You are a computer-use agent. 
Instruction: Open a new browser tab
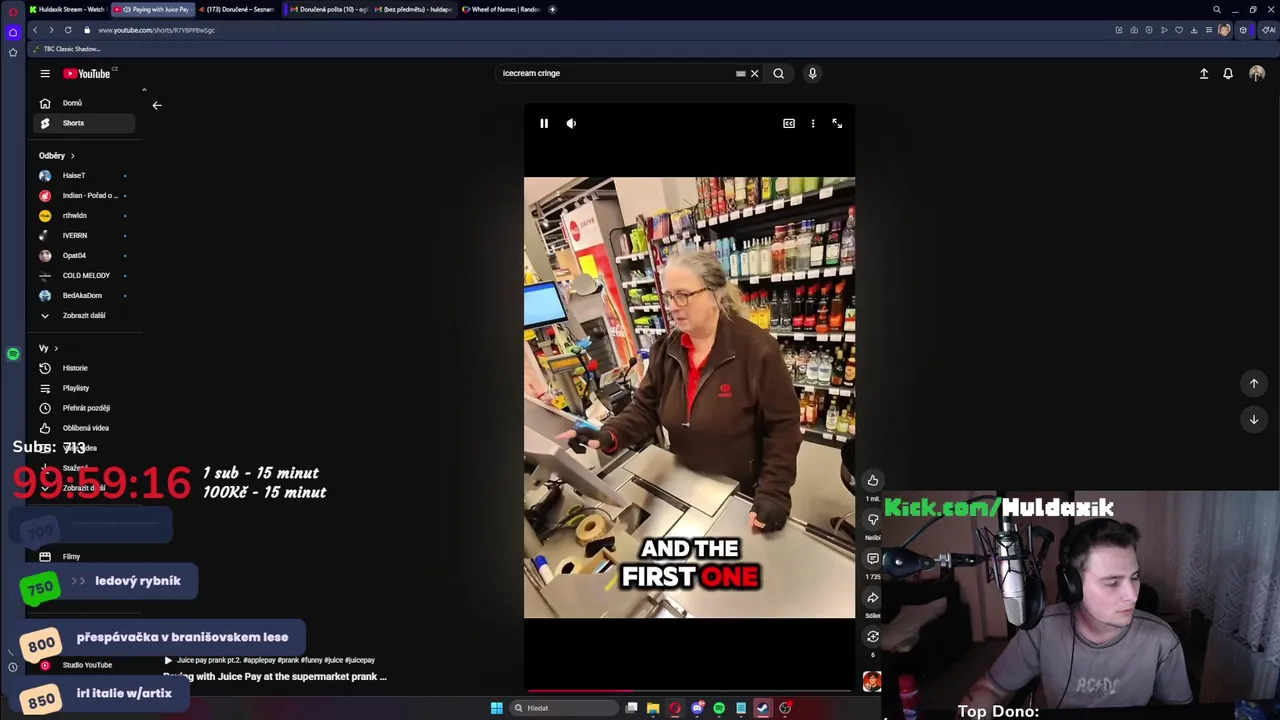553,9
